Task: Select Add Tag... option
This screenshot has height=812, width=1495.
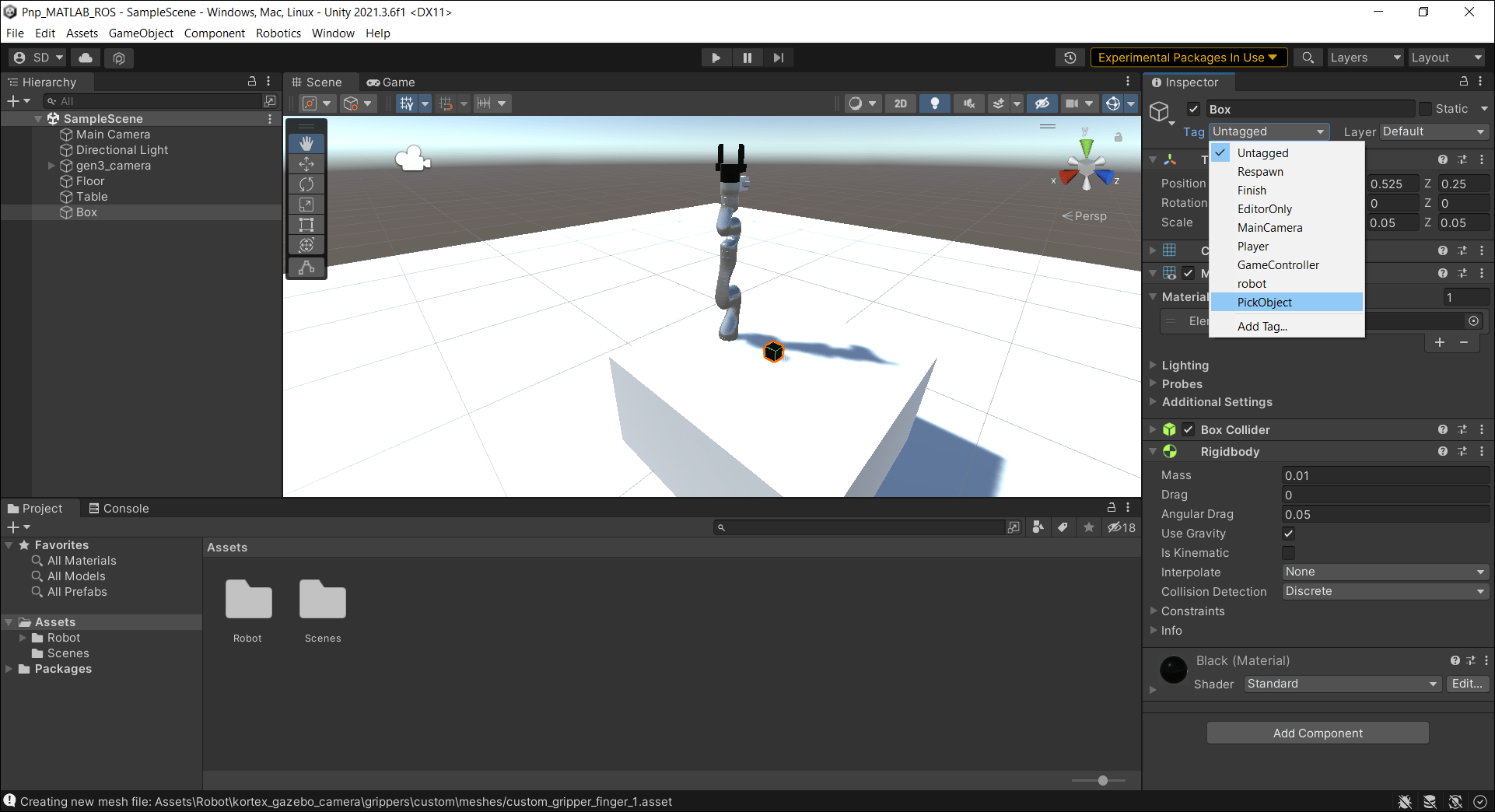Action: 1287,327
